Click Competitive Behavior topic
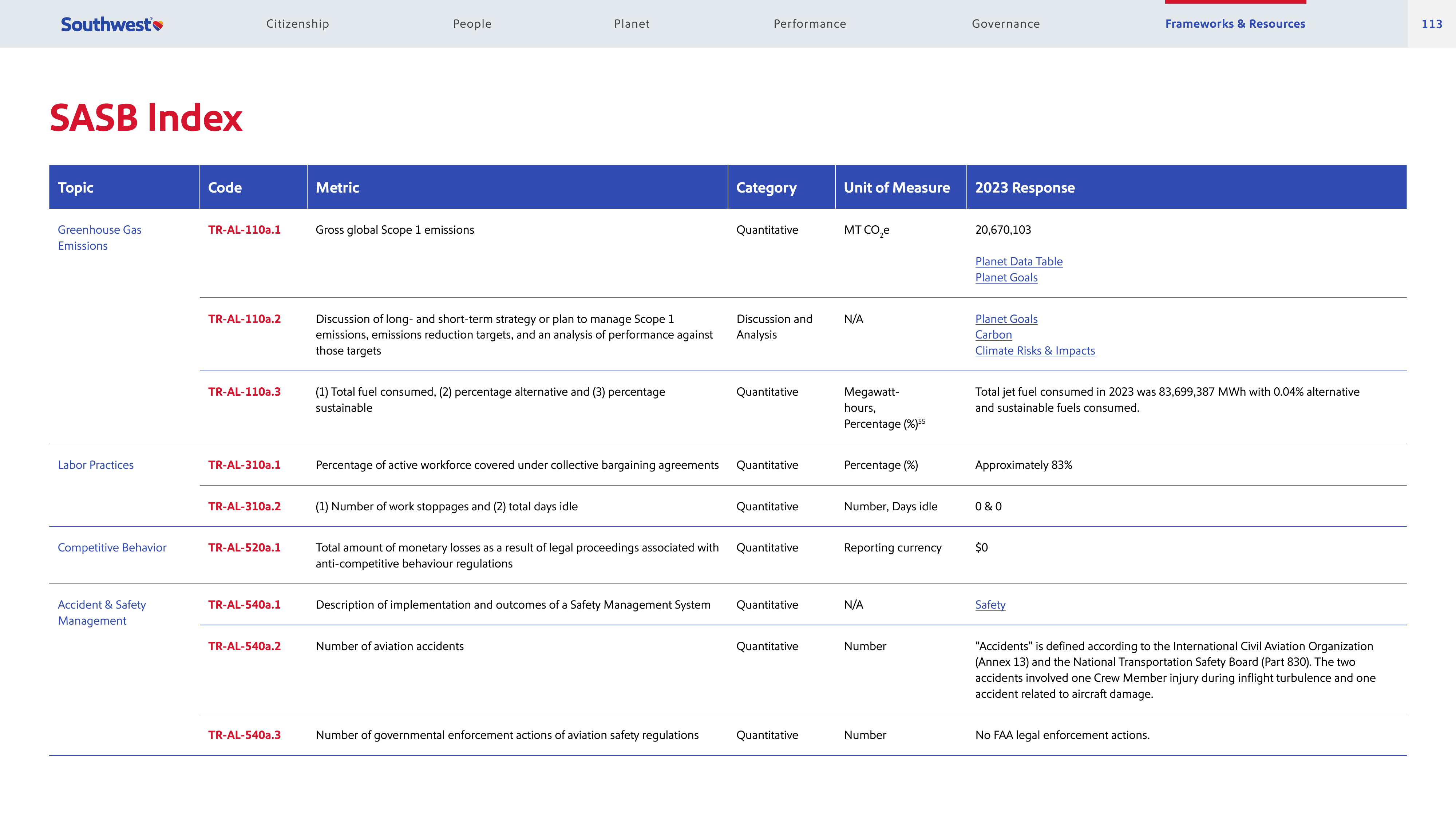The width and height of the screenshot is (1456, 819). pos(112,547)
